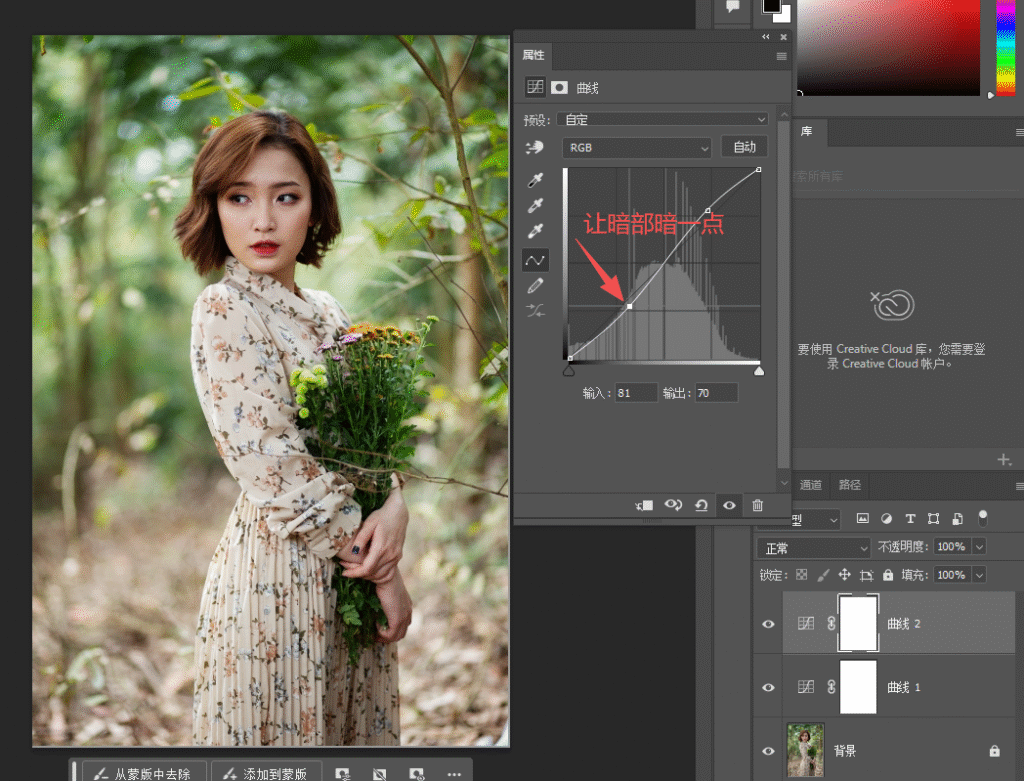Clip the adjustment to the layer below
This screenshot has width=1024, height=781.
[645, 505]
